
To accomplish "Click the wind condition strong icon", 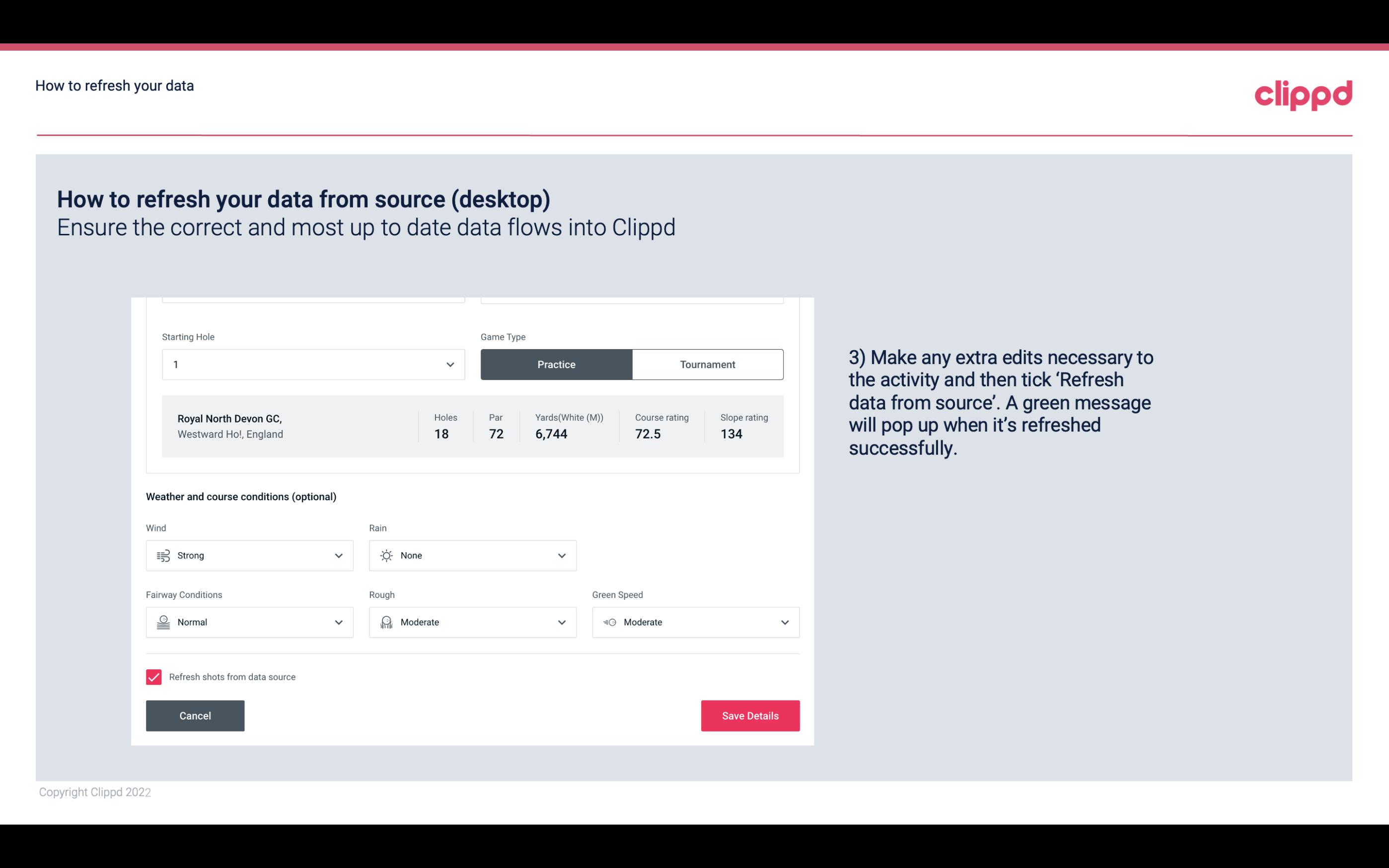I will 163,555.
